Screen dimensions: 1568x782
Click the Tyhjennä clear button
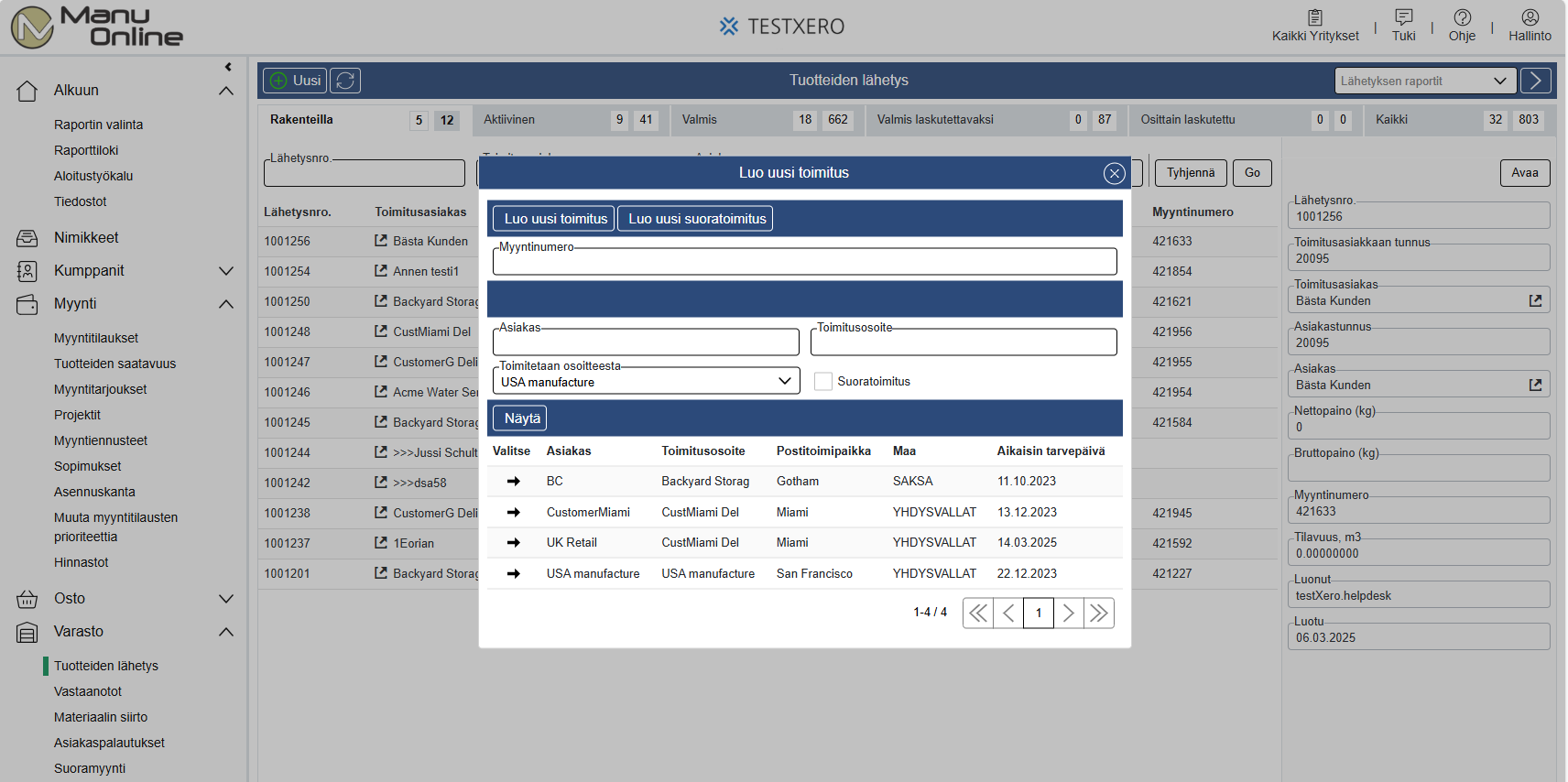point(1191,173)
